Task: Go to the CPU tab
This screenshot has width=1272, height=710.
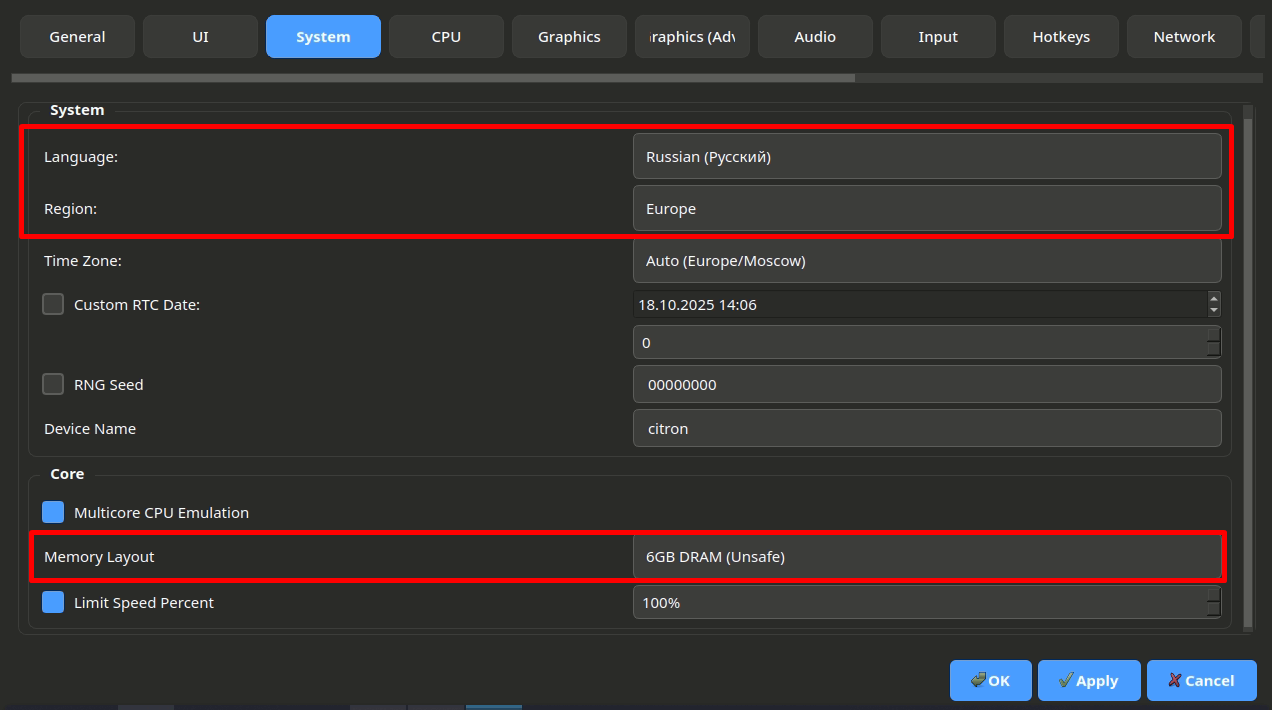Action: [x=446, y=37]
